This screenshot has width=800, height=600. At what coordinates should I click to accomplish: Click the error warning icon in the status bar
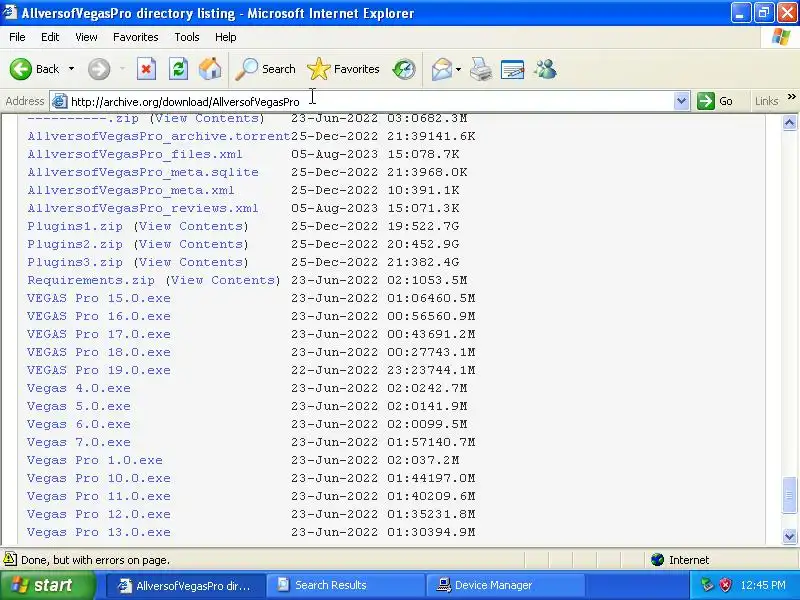10,559
